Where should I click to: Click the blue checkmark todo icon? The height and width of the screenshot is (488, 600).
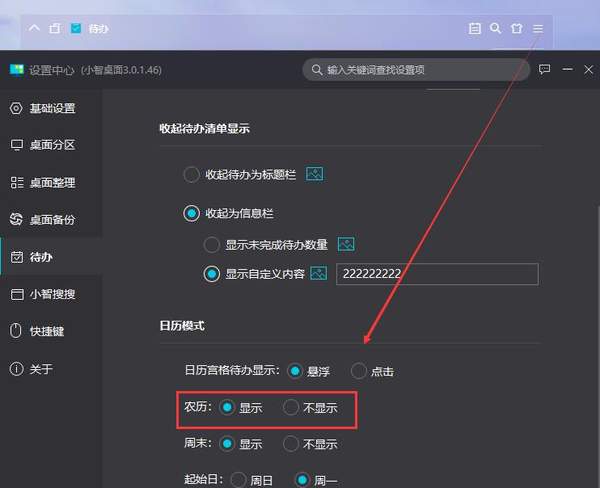pyautogui.click(x=76, y=28)
